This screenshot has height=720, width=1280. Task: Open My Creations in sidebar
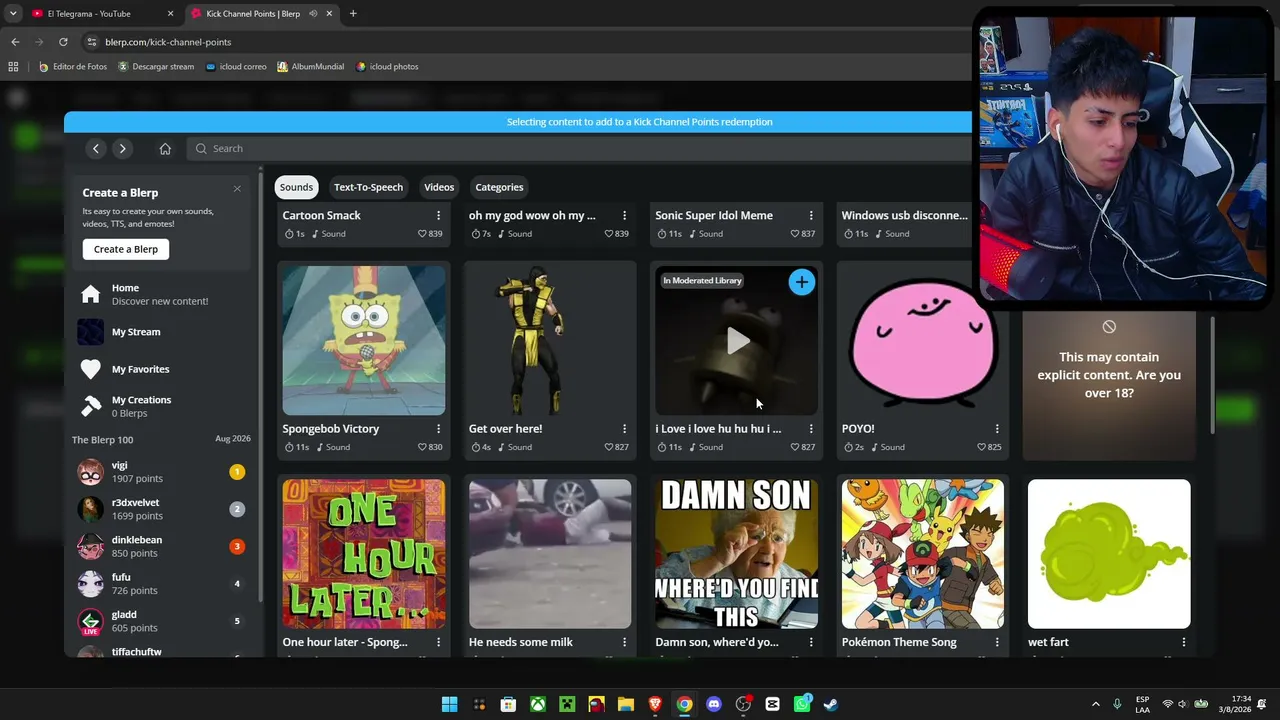(x=160, y=406)
